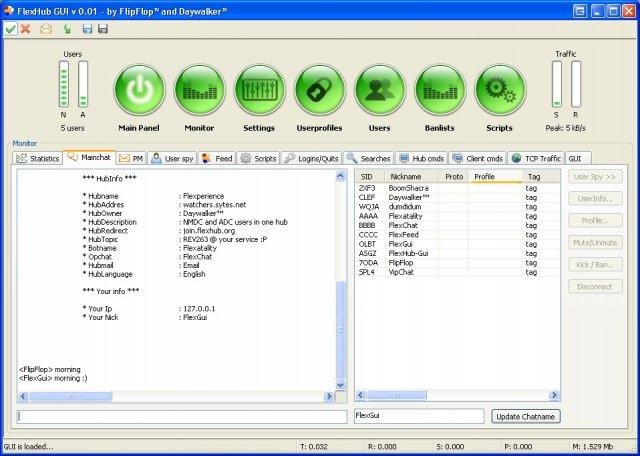Click the chatname field containing FlexGui
This screenshot has height=456, width=640.
click(419, 416)
